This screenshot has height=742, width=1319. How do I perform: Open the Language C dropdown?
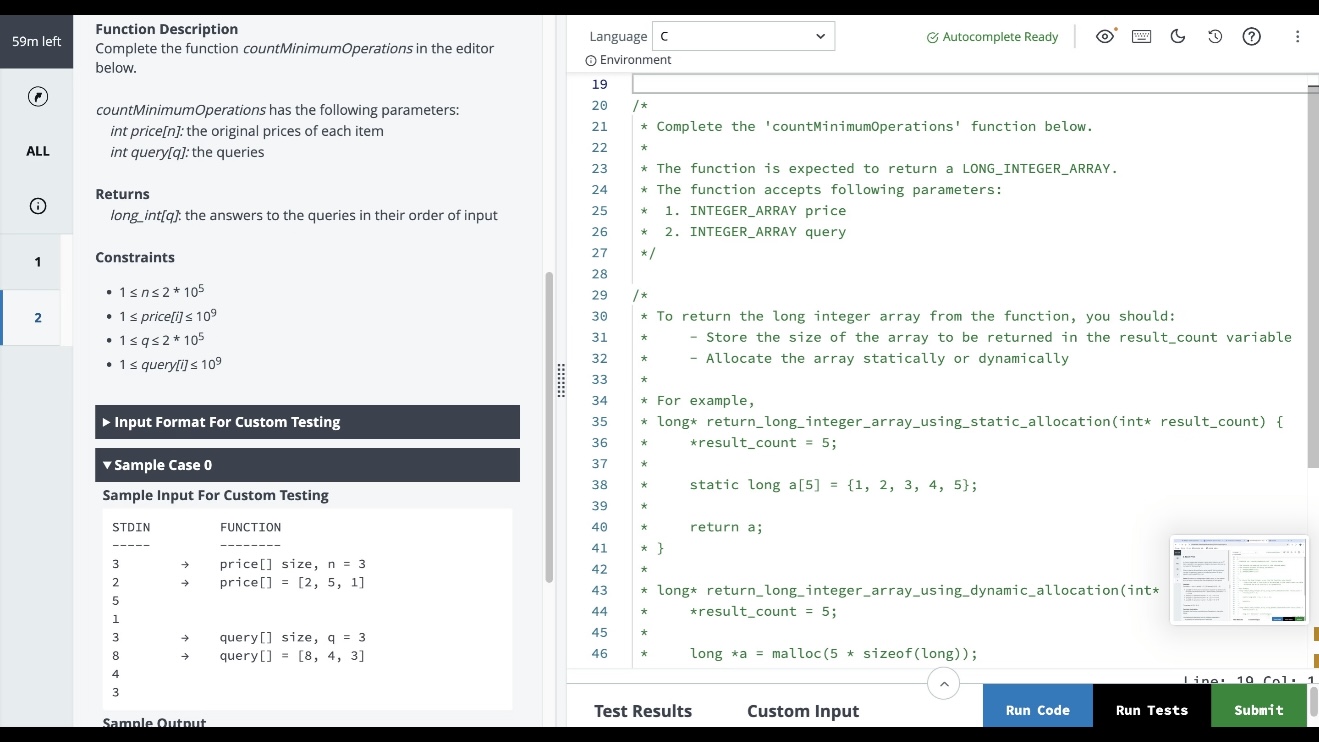click(743, 36)
